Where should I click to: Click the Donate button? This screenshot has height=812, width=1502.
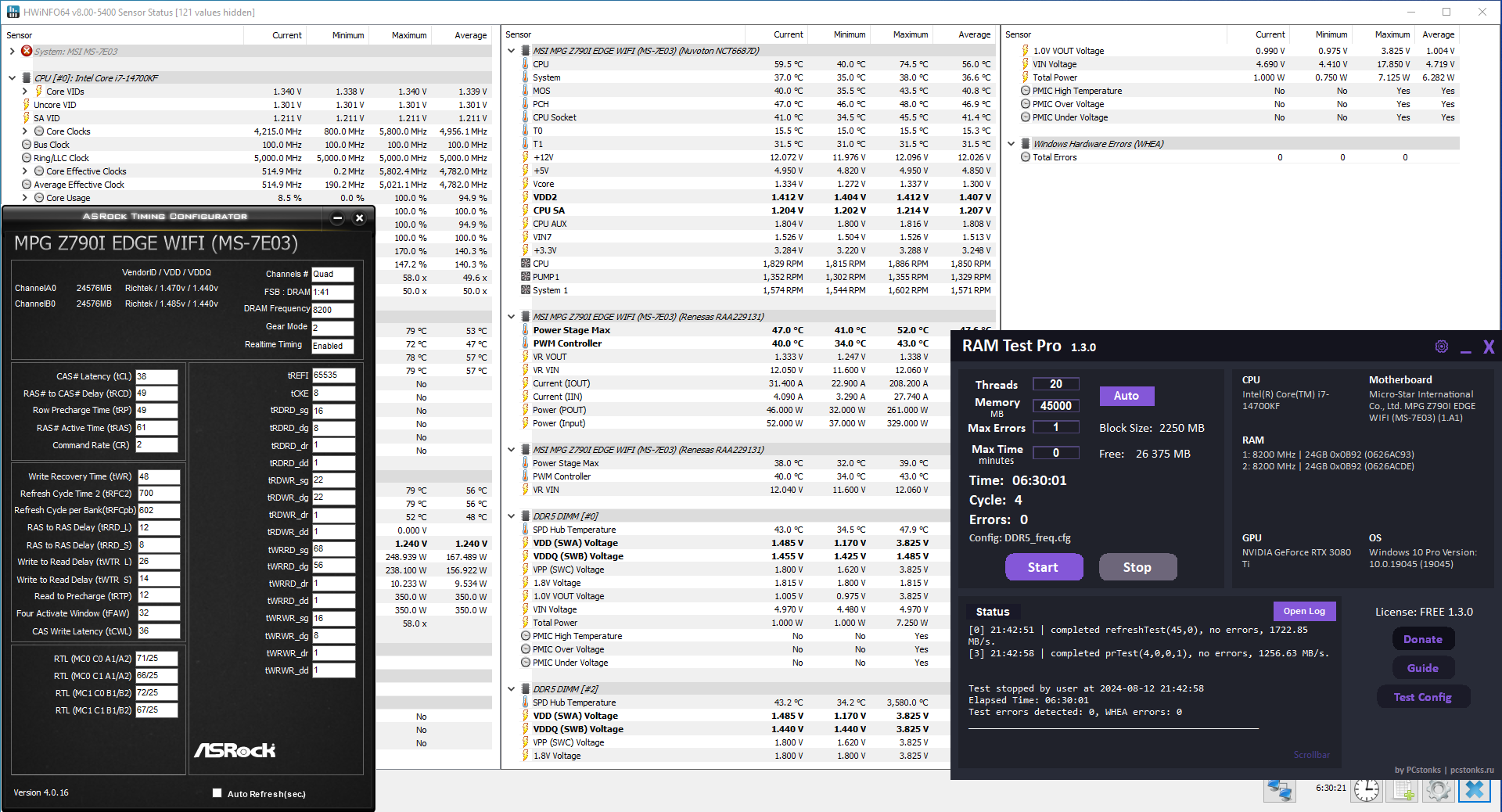tap(1423, 639)
